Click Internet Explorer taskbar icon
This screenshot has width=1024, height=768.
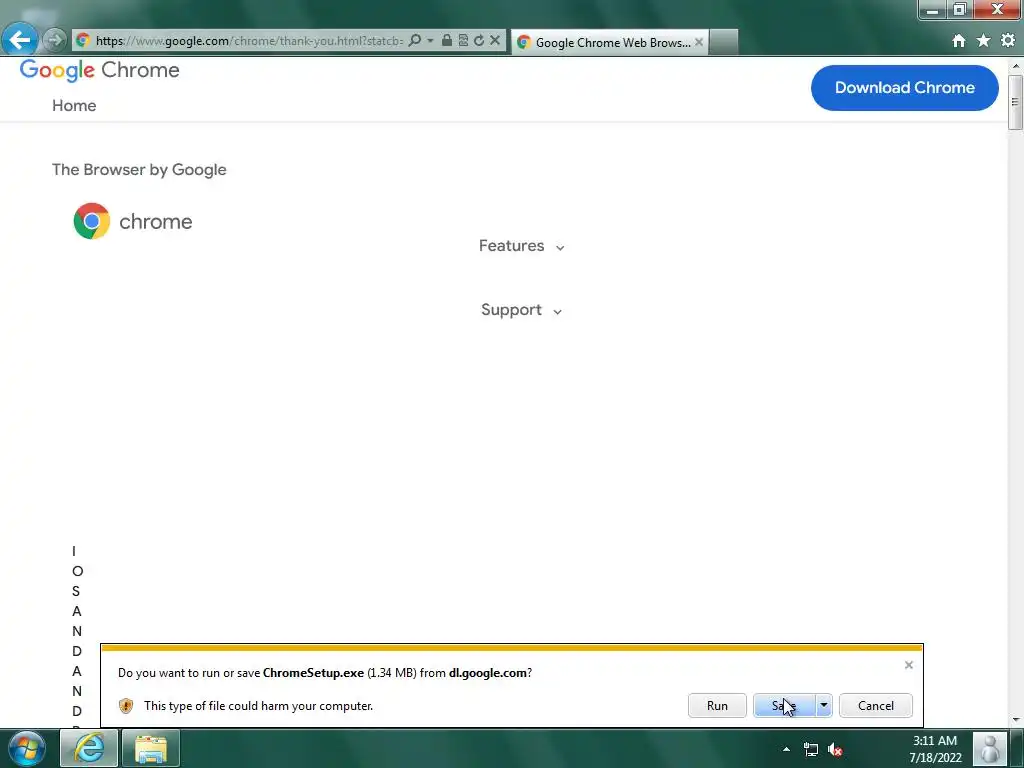(89, 748)
